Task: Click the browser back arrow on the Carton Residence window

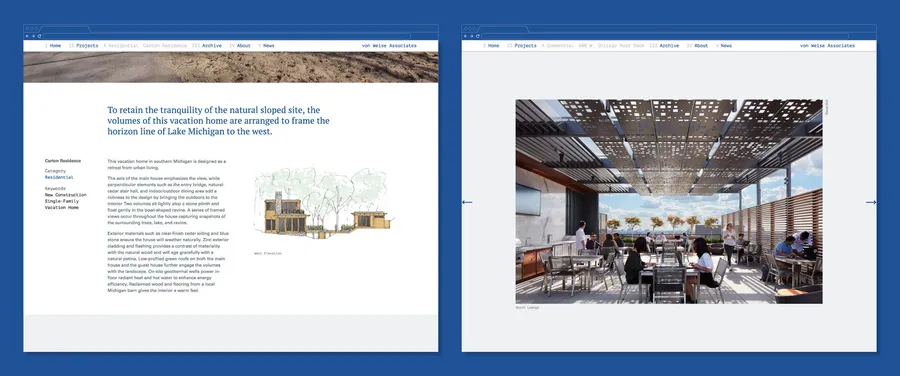Action: coord(27,36)
